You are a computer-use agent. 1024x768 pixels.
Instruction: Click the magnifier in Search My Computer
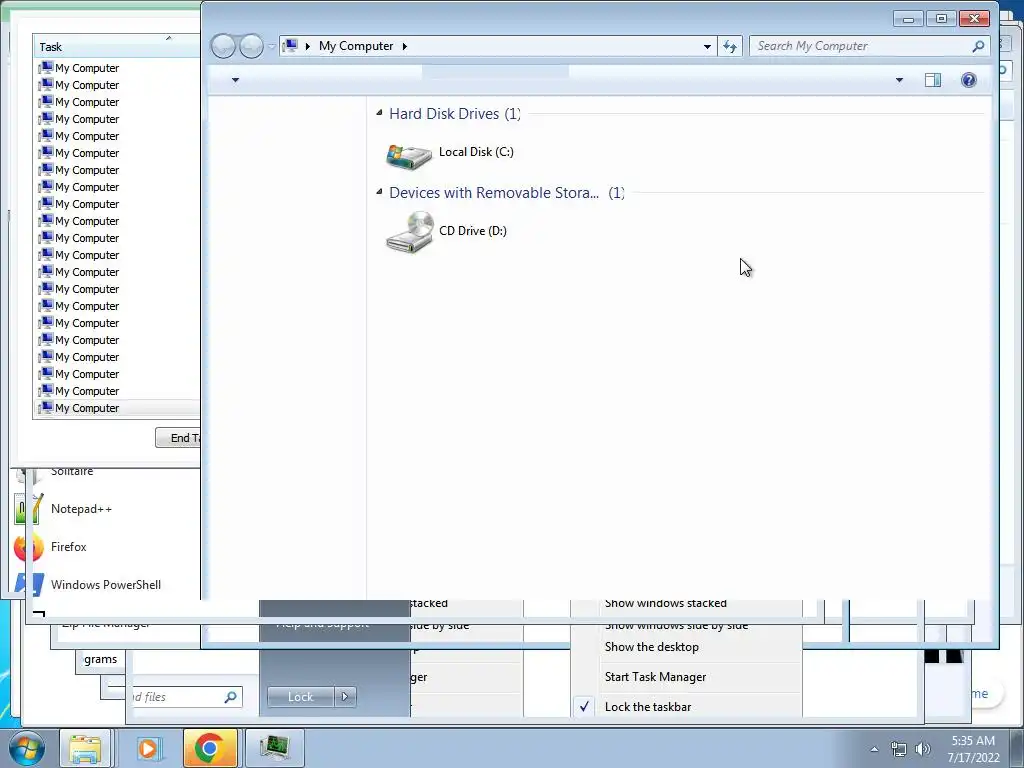pos(978,46)
